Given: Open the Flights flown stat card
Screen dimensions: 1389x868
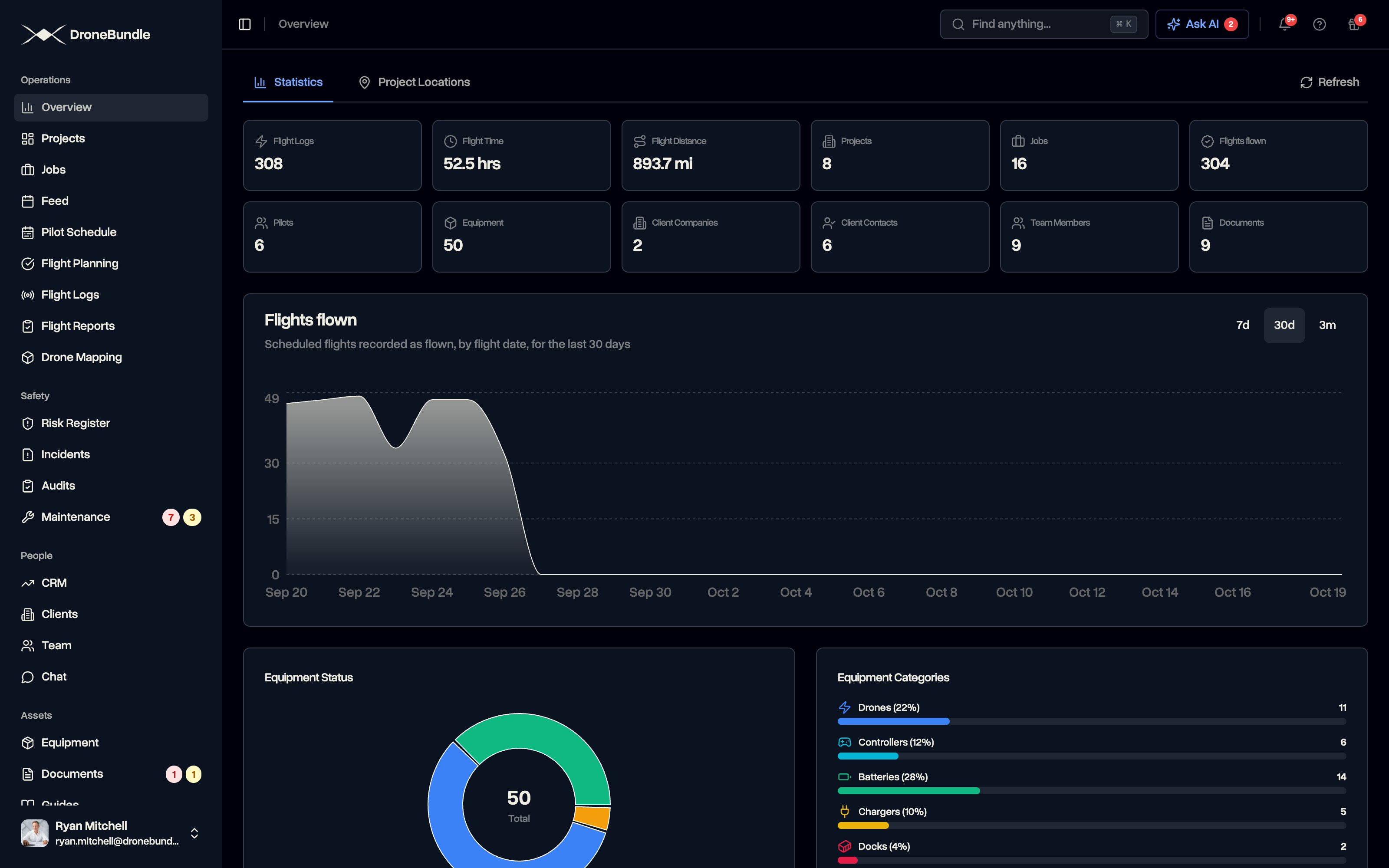Looking at the screenshot, I should [x=1278, y=155].
